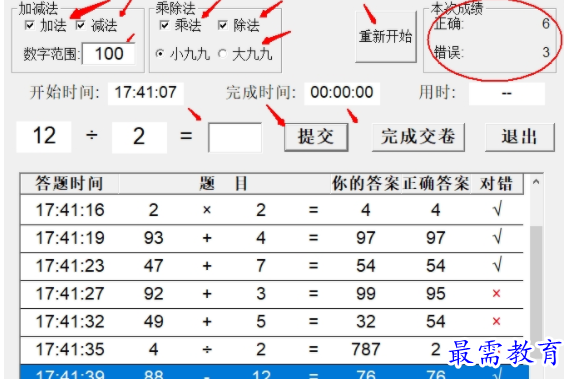Click the 正确 score value 6
The height and width of the screenshot is (384, 570).
545,24
